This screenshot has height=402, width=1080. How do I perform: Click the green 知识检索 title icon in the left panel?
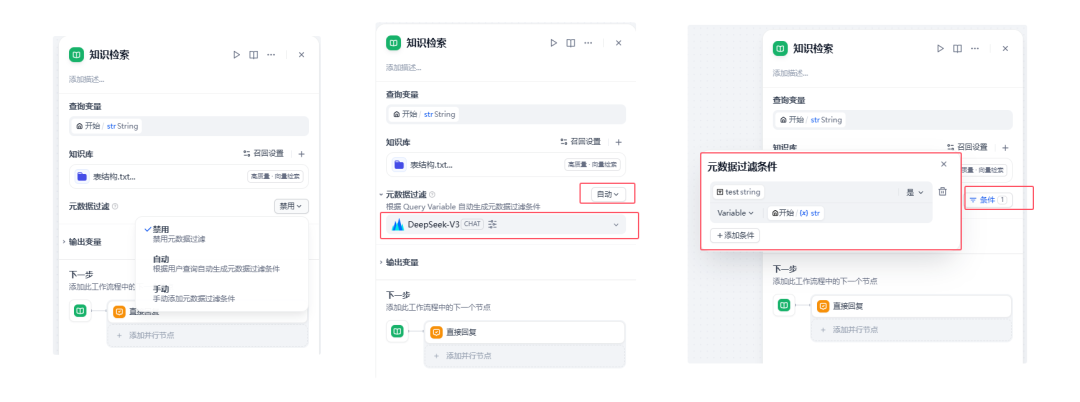(x=76, y=55)
